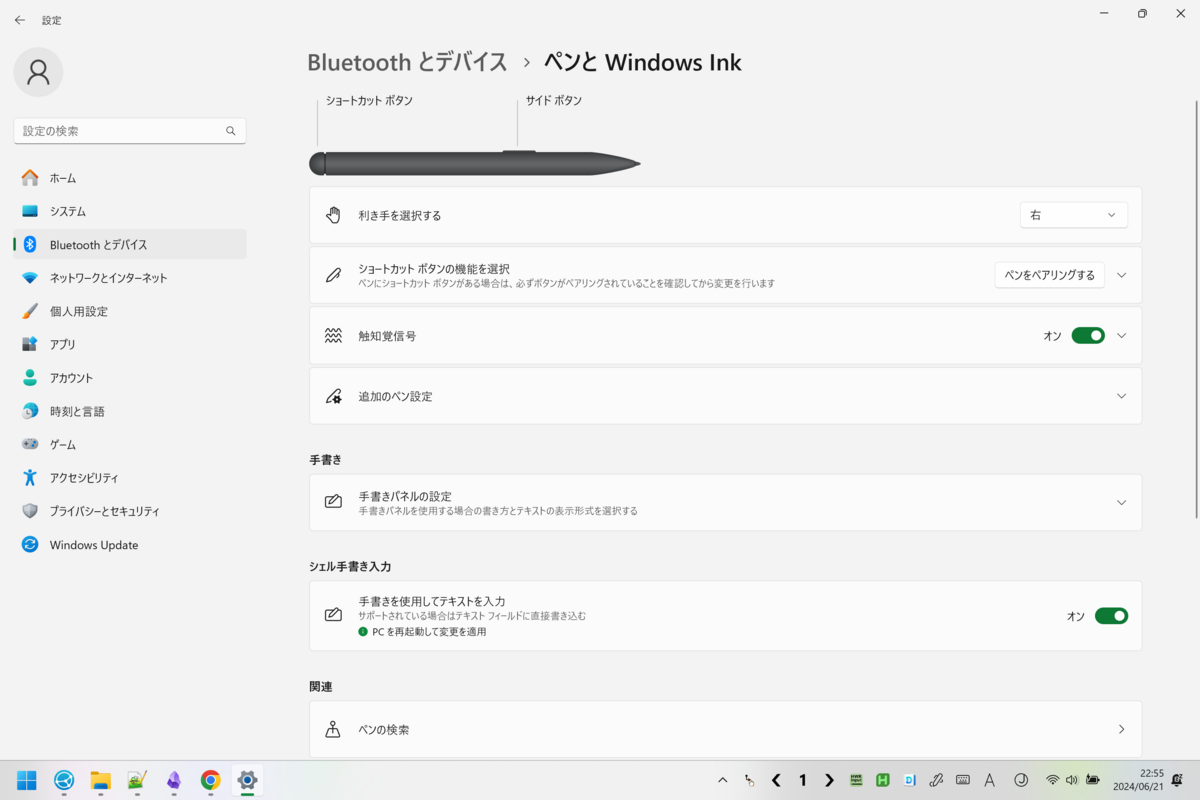Click the IME A input mode indicator
Screen dimensions: 1200x800
pos(990,780)
